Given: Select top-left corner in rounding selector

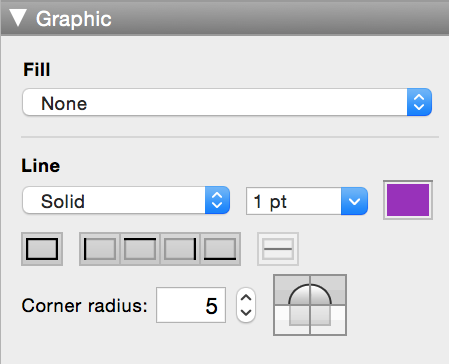Looking at the screenshot, I should click(x=292, y=289).
